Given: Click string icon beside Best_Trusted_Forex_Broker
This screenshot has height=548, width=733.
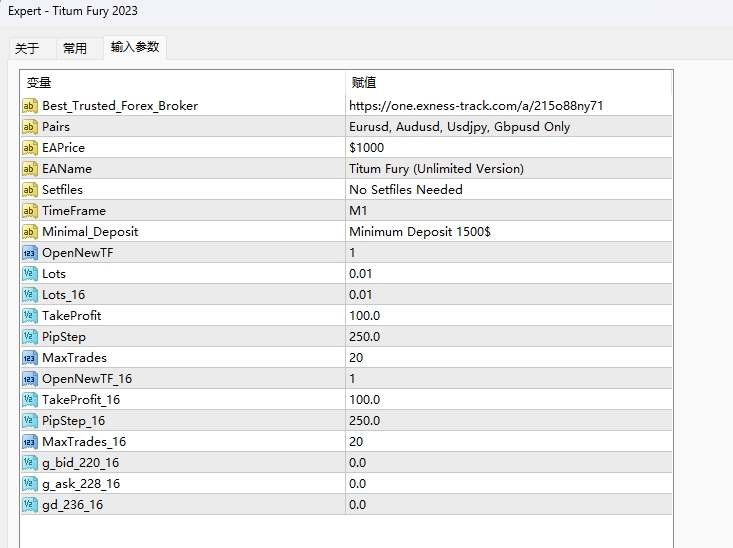Looking at the screenshot, I should pos(29,106).
